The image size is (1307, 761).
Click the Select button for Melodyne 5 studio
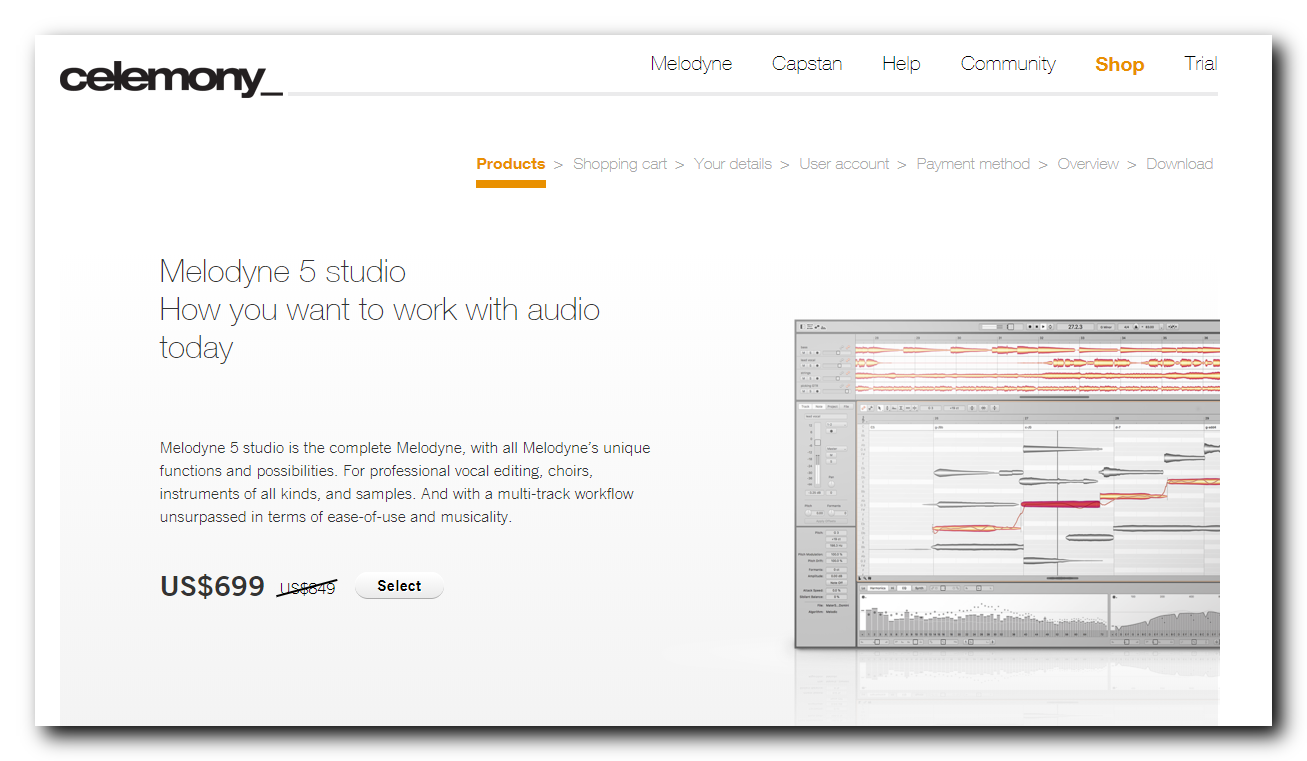[x=399, y=586]
